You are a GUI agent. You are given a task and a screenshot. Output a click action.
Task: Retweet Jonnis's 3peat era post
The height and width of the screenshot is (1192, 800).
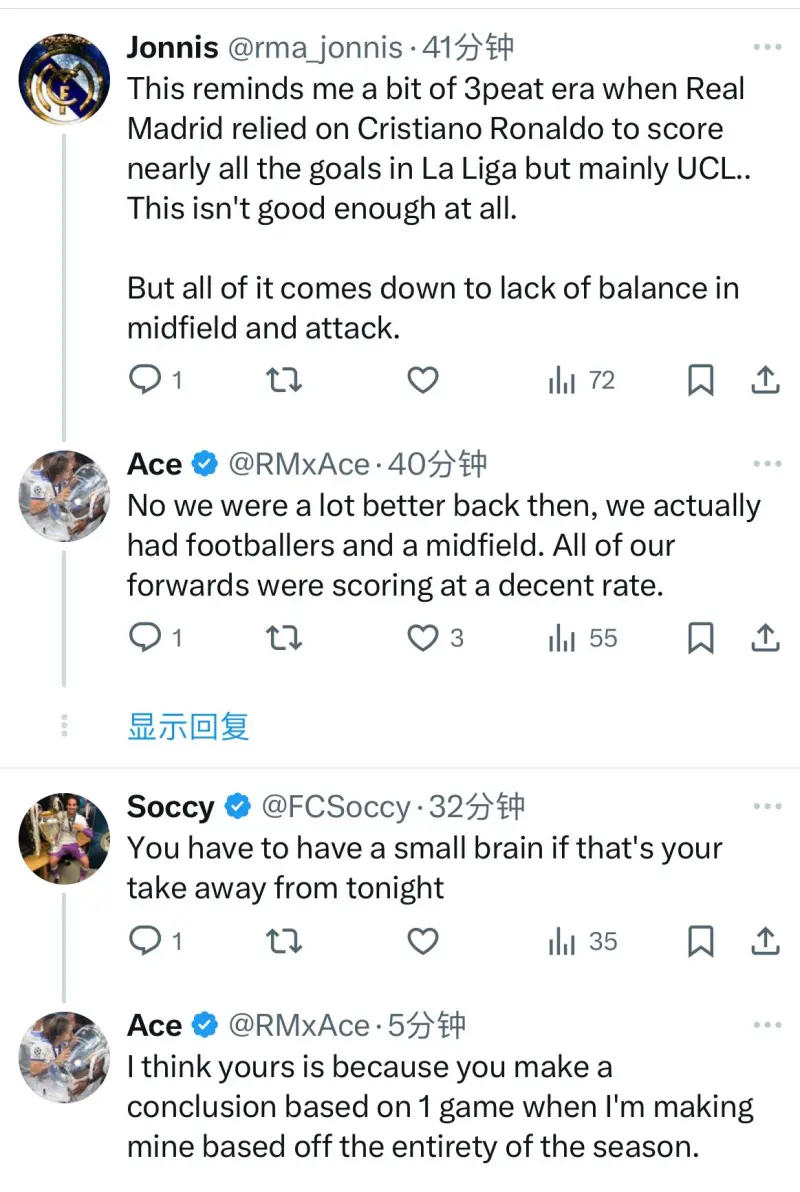click(x=285, y=380)
